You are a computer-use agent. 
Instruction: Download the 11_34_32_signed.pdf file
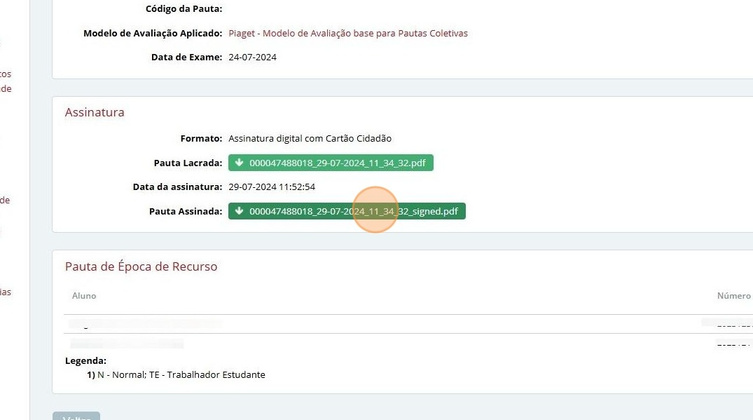pyautogui.click(x=347, y=211)
